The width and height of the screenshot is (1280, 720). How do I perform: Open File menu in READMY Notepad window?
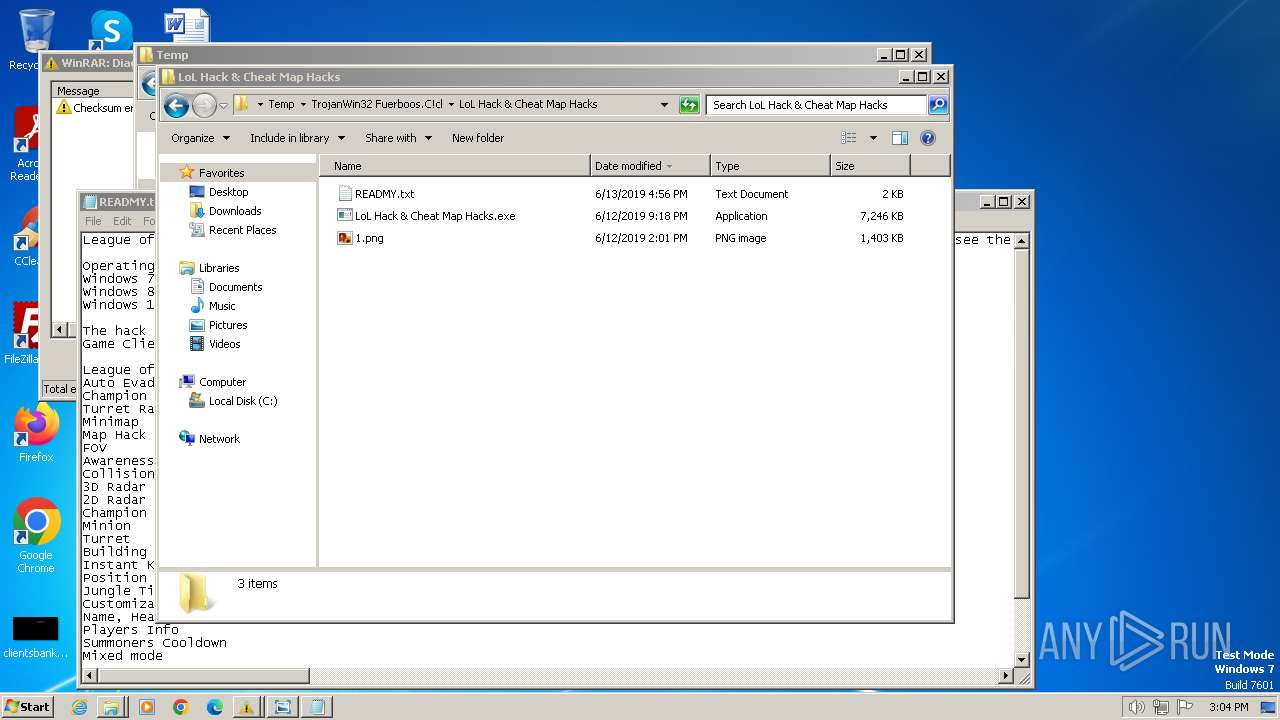point(93,221)
